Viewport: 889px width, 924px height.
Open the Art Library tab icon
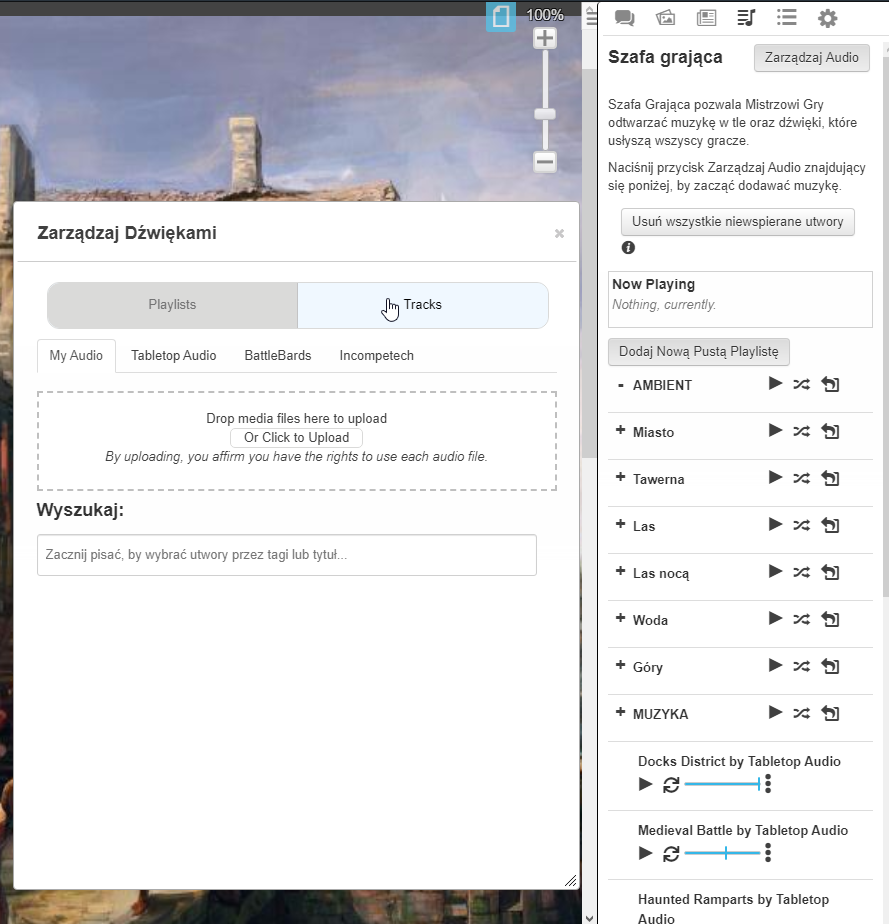click(x=665, y=18)
